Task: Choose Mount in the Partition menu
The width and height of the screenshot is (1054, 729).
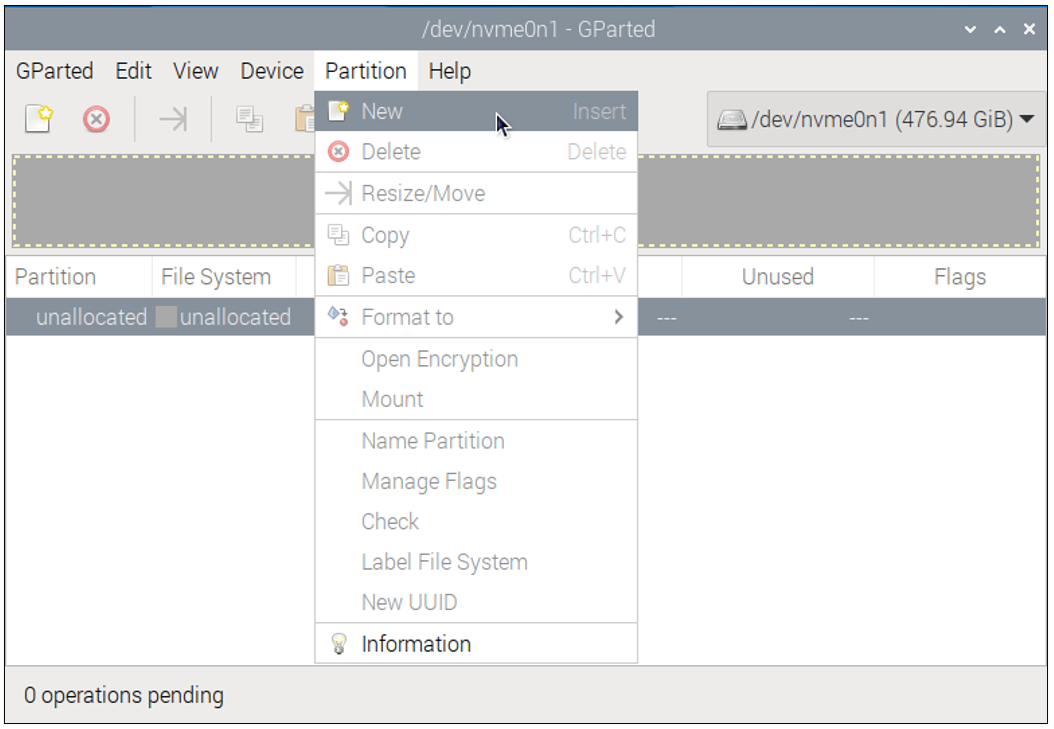Action: (x=476, y=399)
